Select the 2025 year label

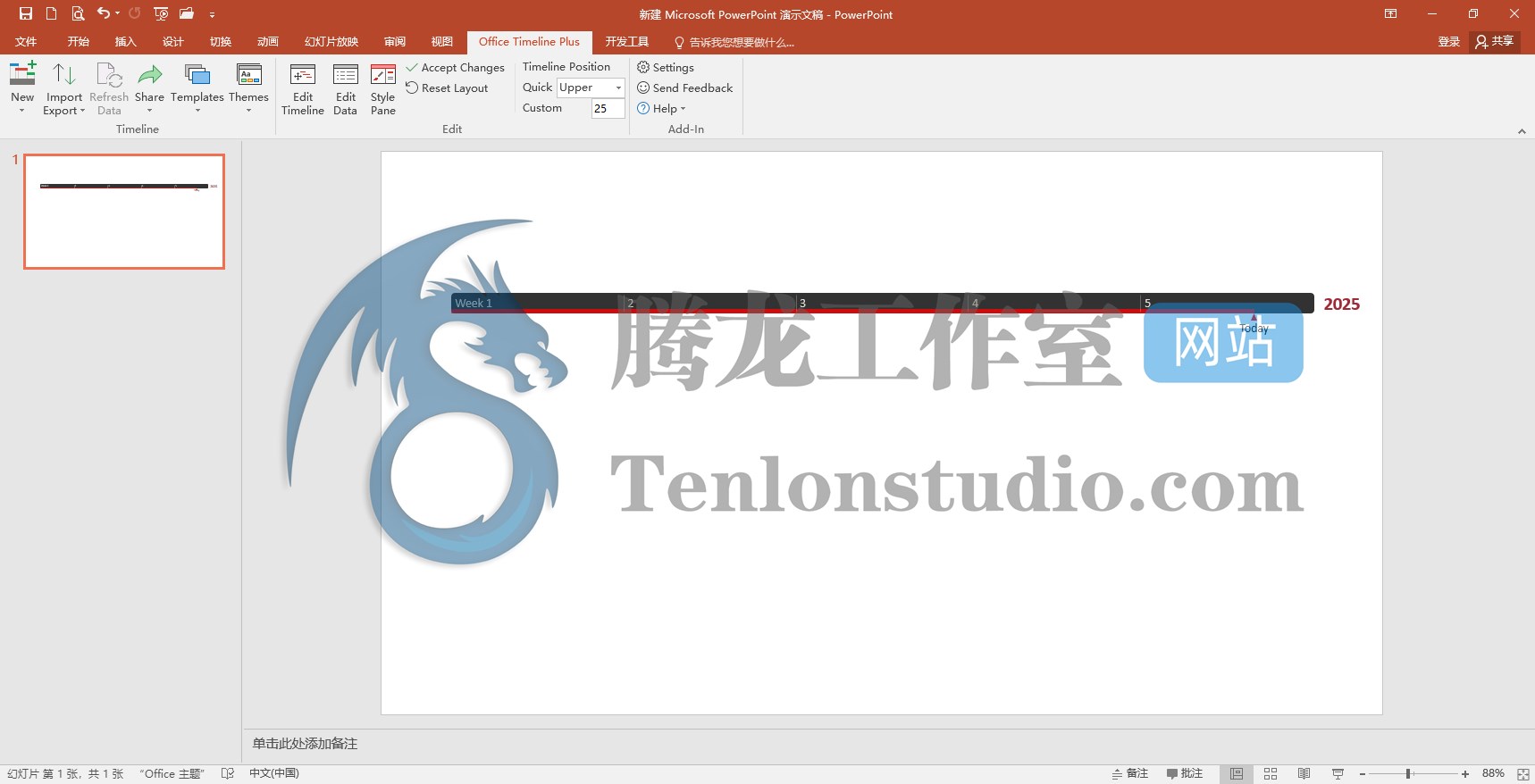pyautogui.click(x=1341, y=304)
